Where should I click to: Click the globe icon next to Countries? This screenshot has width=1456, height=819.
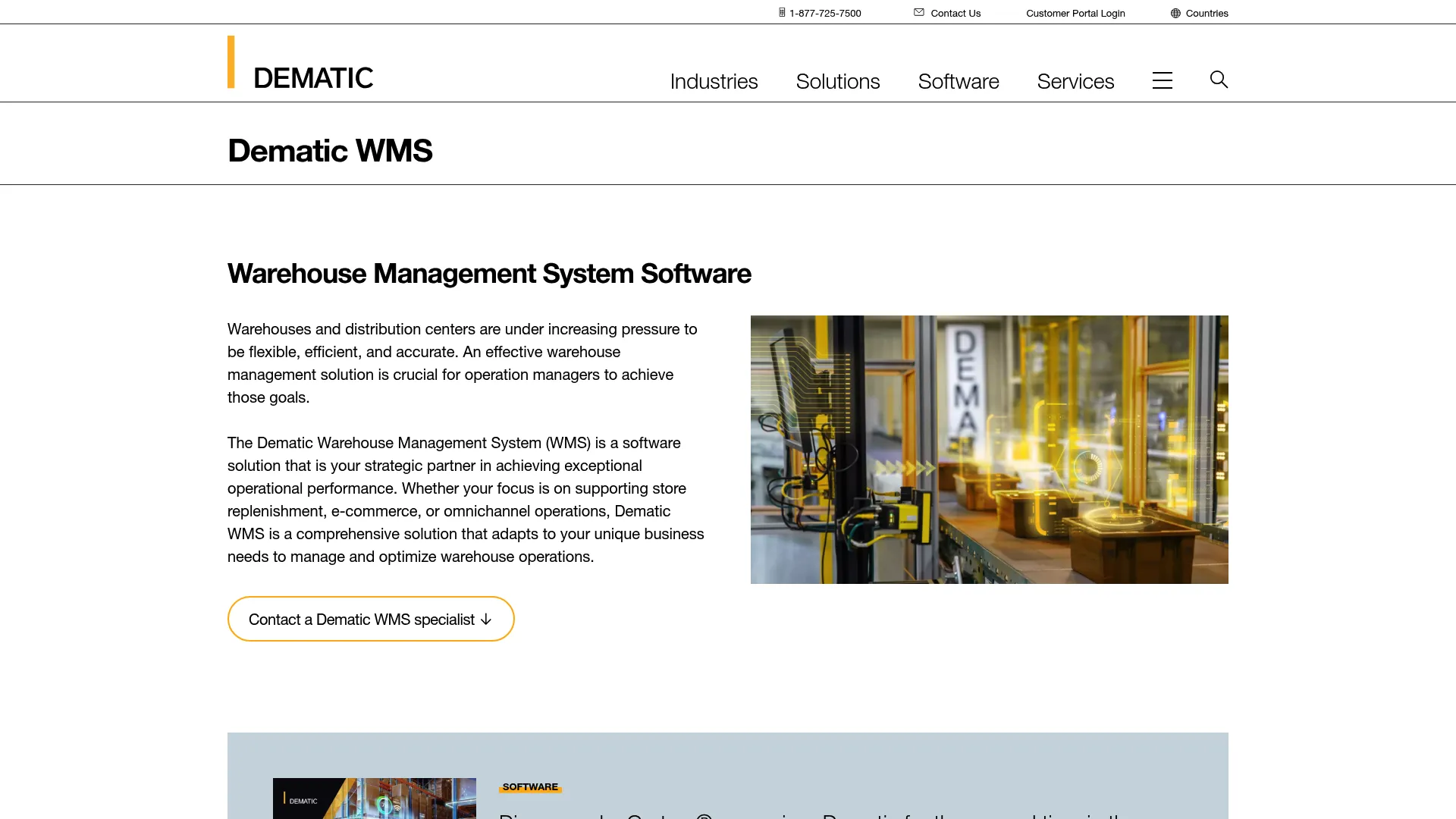[1175, 12]
